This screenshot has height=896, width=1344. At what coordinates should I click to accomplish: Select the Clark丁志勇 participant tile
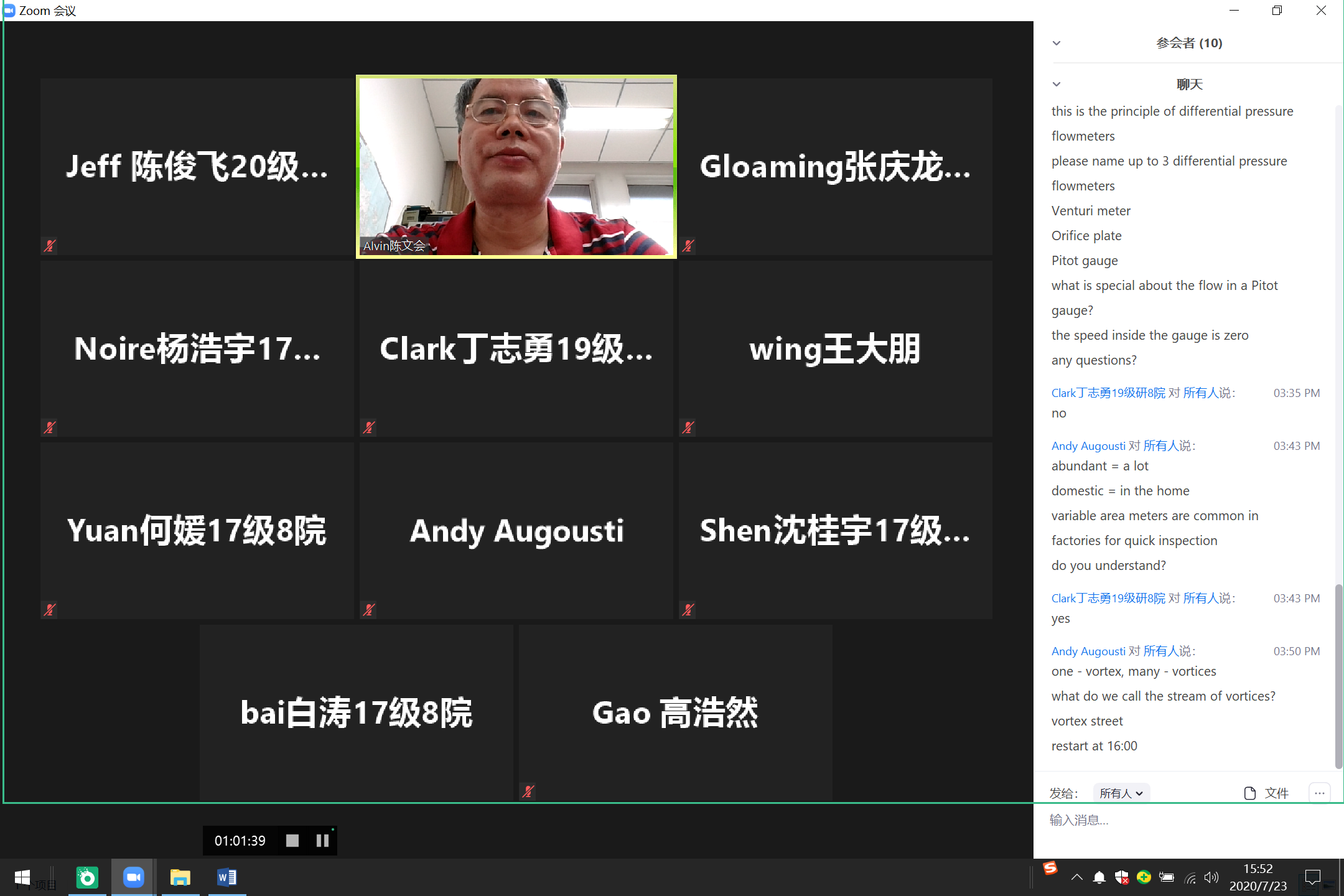click(x=516, y=348)
